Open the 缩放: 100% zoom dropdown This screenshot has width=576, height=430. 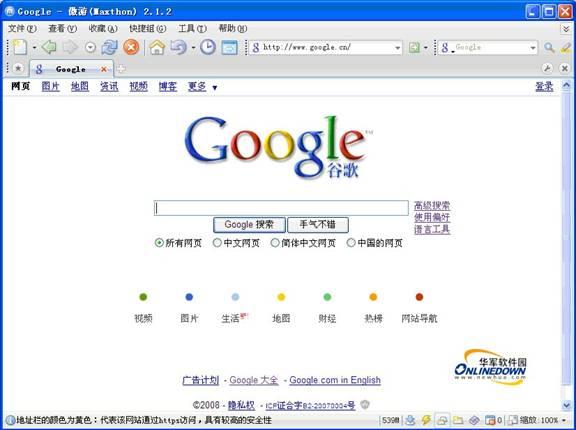564,420
